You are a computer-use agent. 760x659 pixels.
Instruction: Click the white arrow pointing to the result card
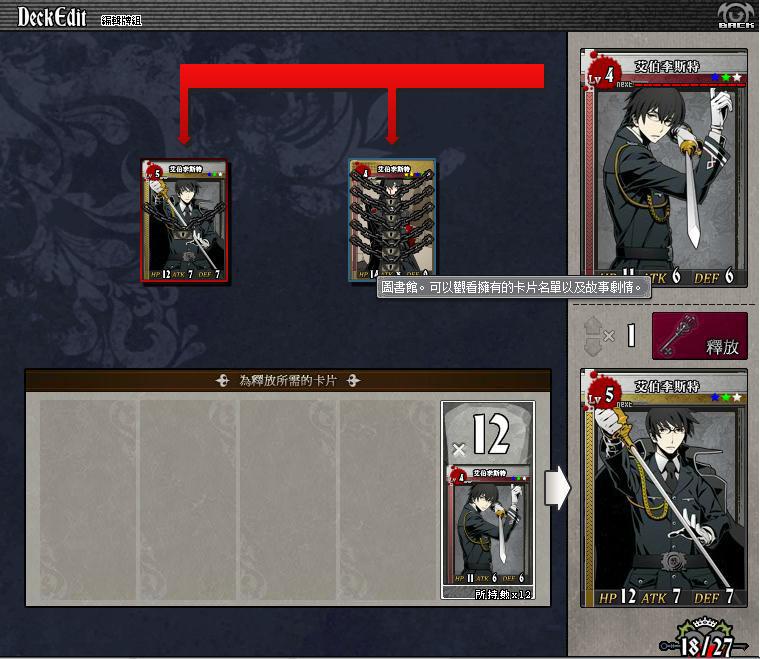click(x=558, y=488)
